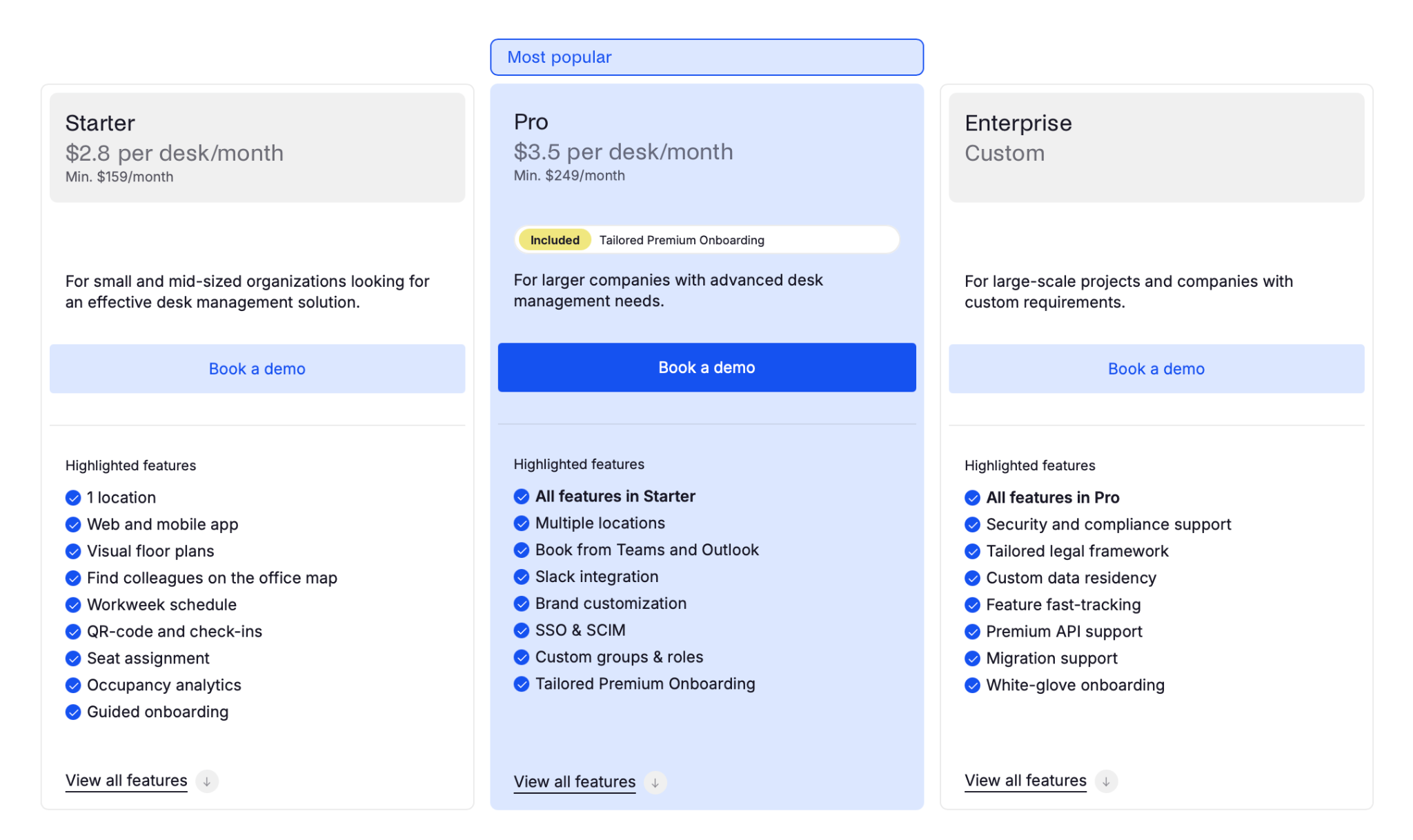Click checkmark icon beside Brand customization
This screenshot has height=840, width=1413.
pos(522,604)
